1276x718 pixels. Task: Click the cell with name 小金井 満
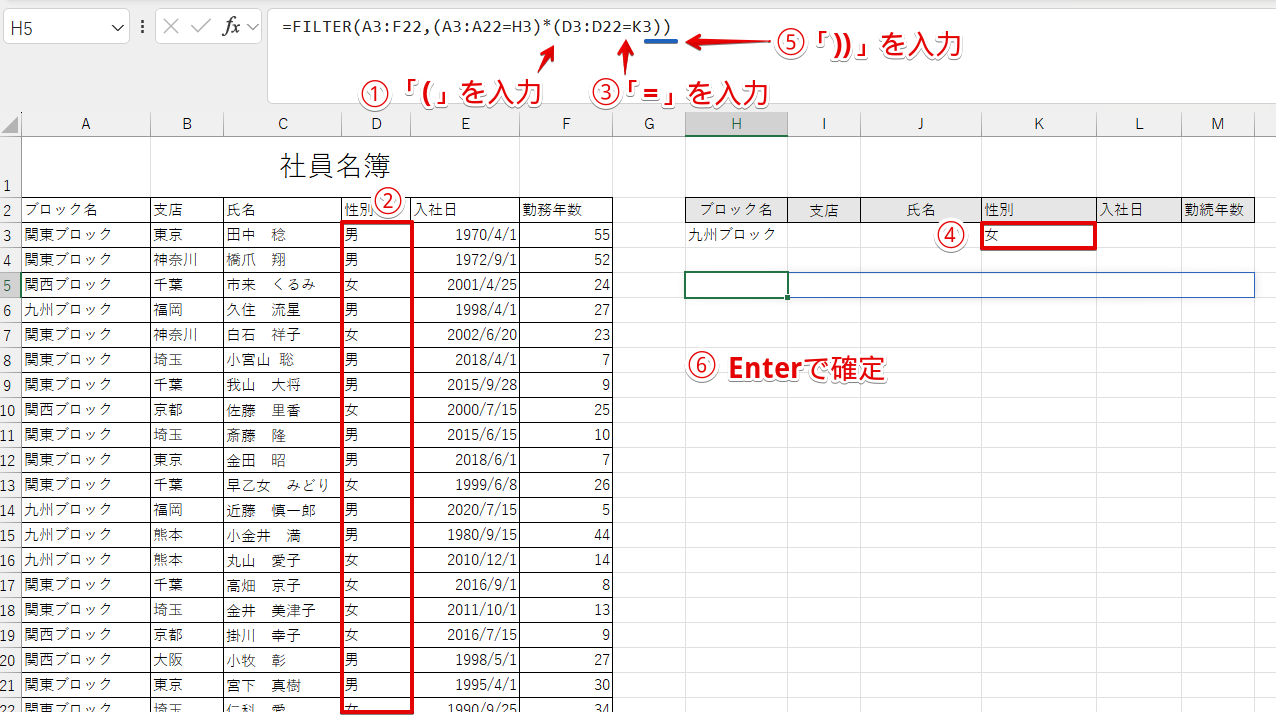[283, 535]
